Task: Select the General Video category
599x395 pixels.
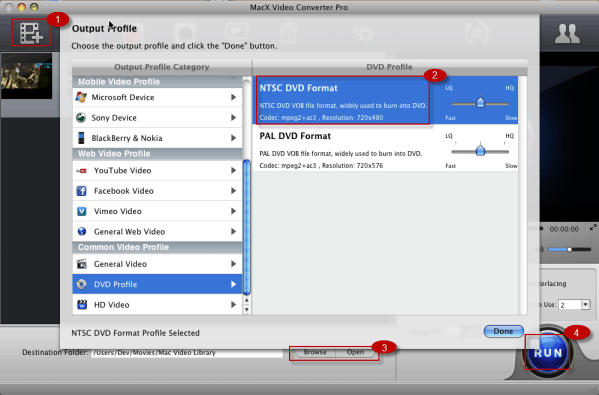Action: (157, 264)
